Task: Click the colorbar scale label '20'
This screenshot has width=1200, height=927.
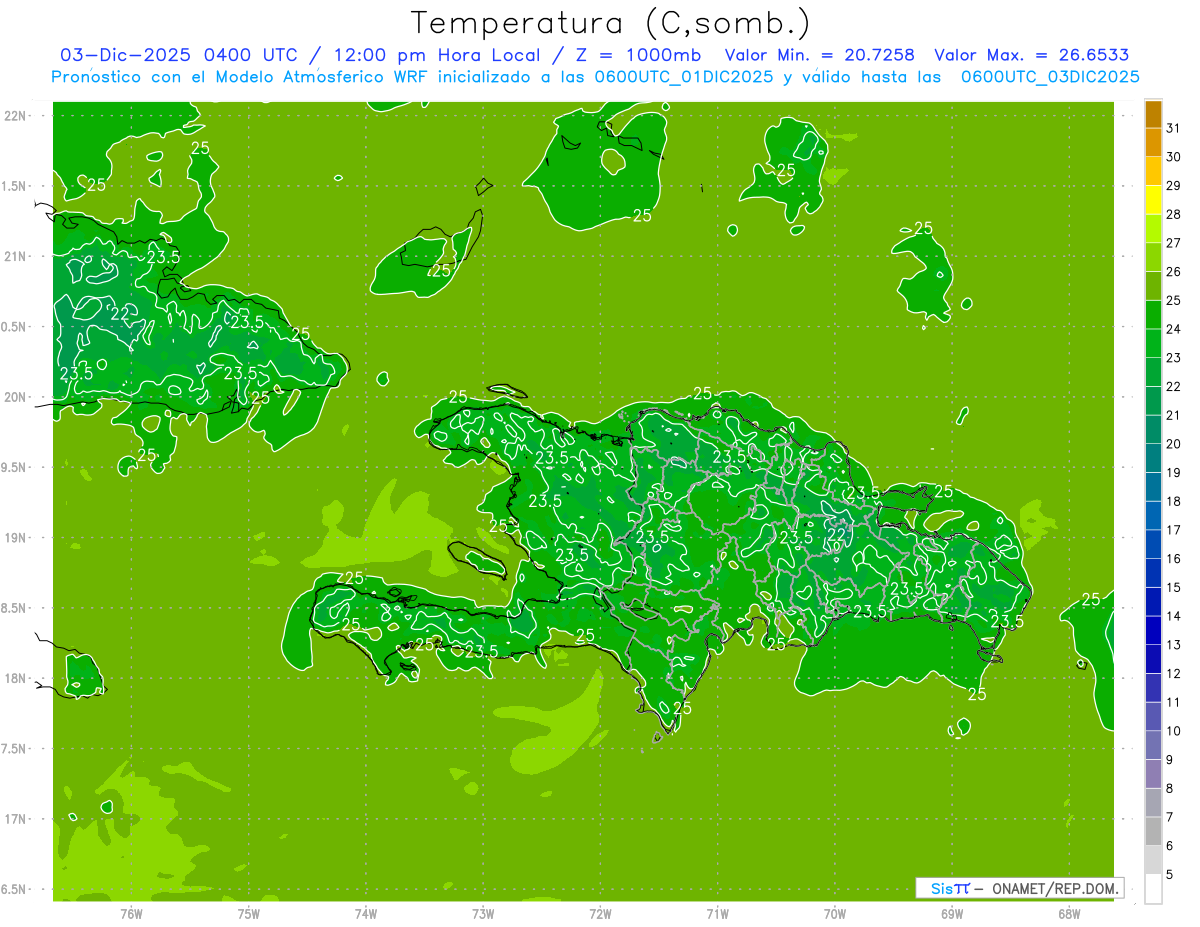Action: (1173, 444)
